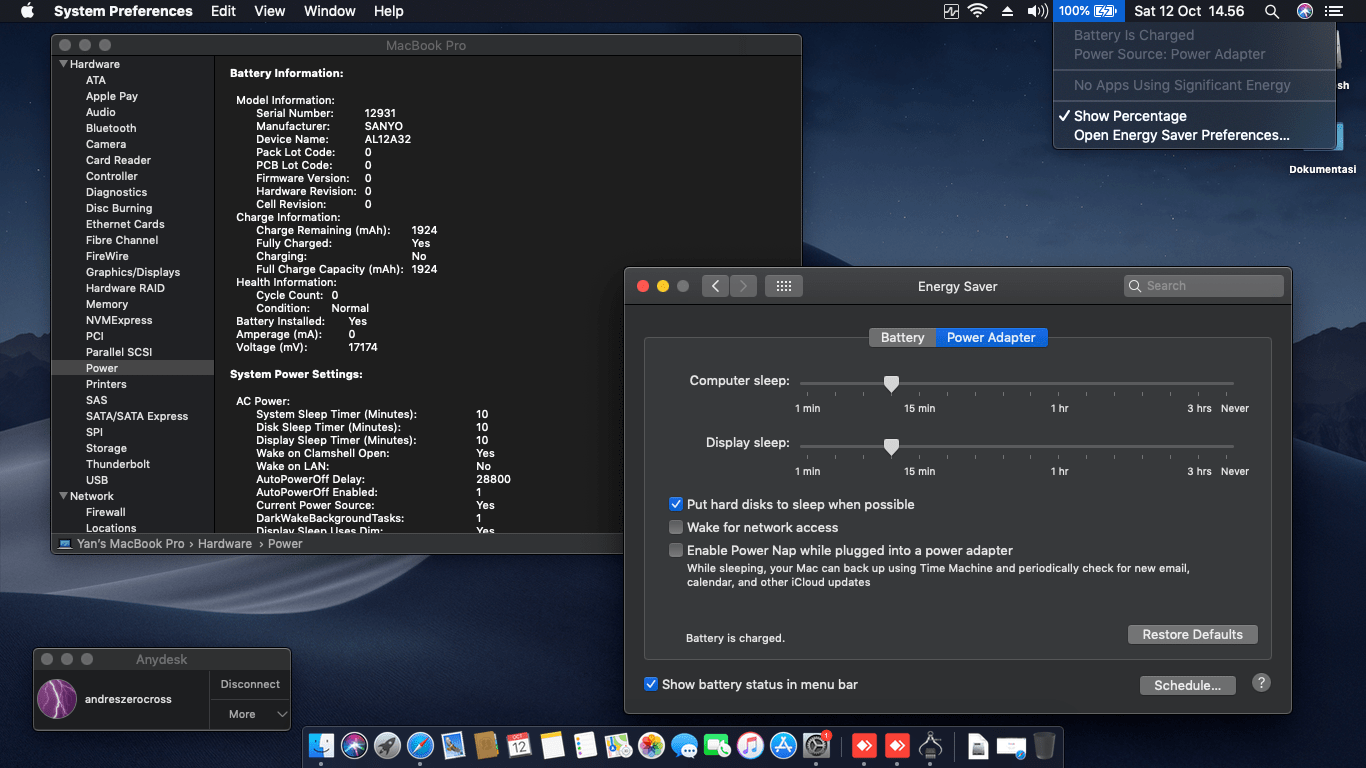Open the Music app in dock
This screenshot has width=1366, height=768.
[750, 745]
